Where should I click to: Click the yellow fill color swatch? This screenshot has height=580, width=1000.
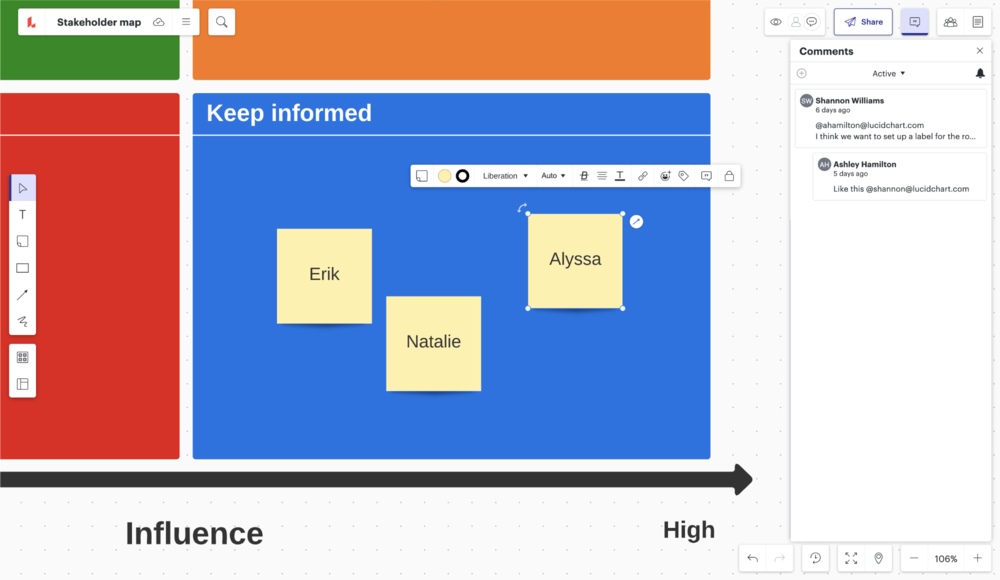click(445, 176)
